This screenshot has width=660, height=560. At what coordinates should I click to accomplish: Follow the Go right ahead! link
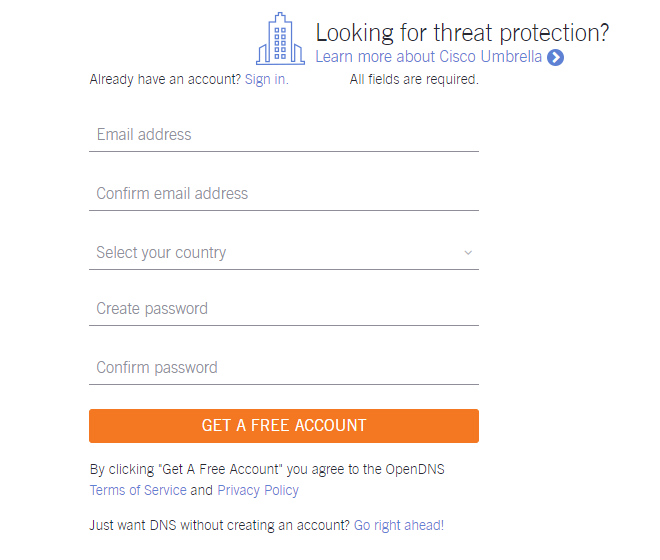399,525
